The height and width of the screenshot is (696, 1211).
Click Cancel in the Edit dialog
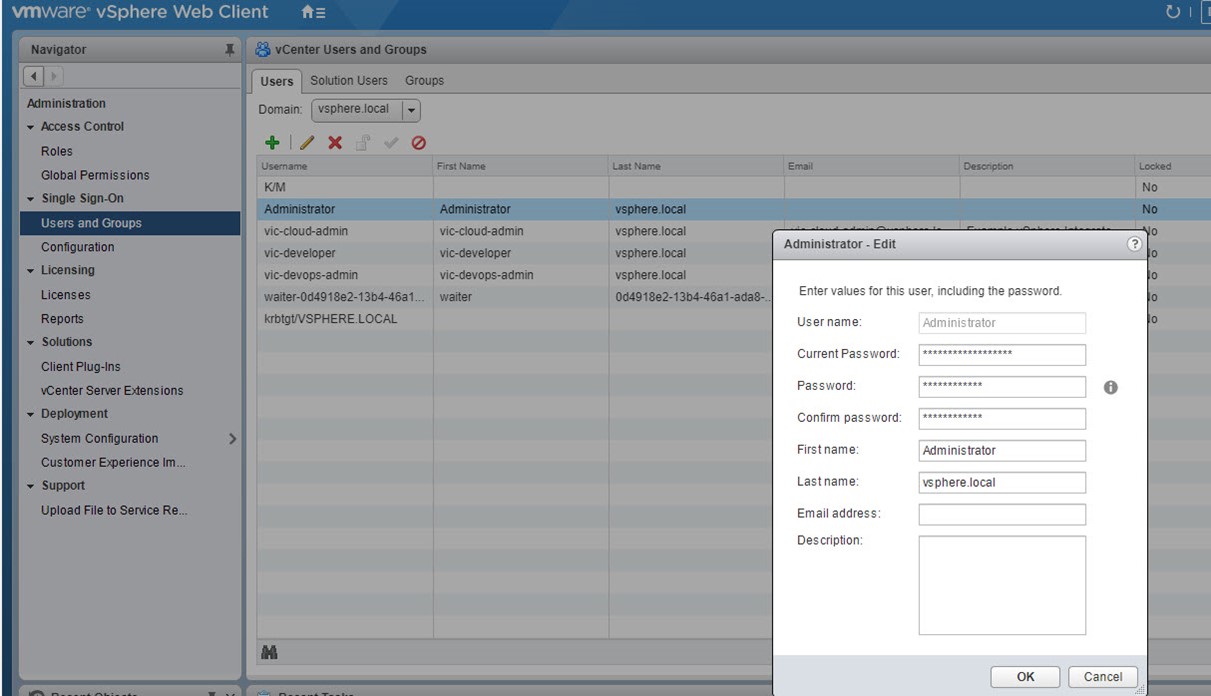point(1103,677)
